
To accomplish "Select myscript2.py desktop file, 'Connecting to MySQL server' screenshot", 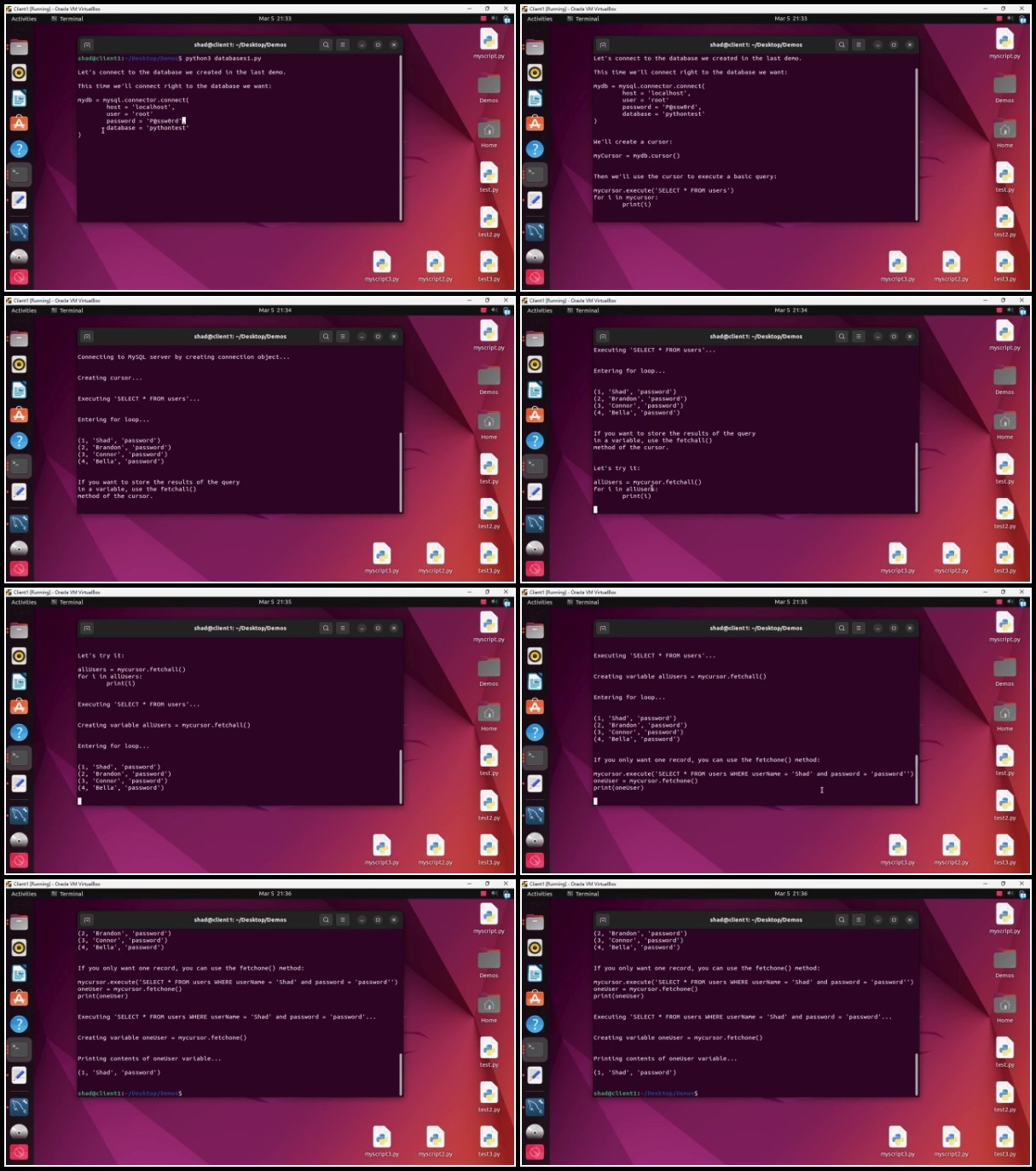I will 435,558.
